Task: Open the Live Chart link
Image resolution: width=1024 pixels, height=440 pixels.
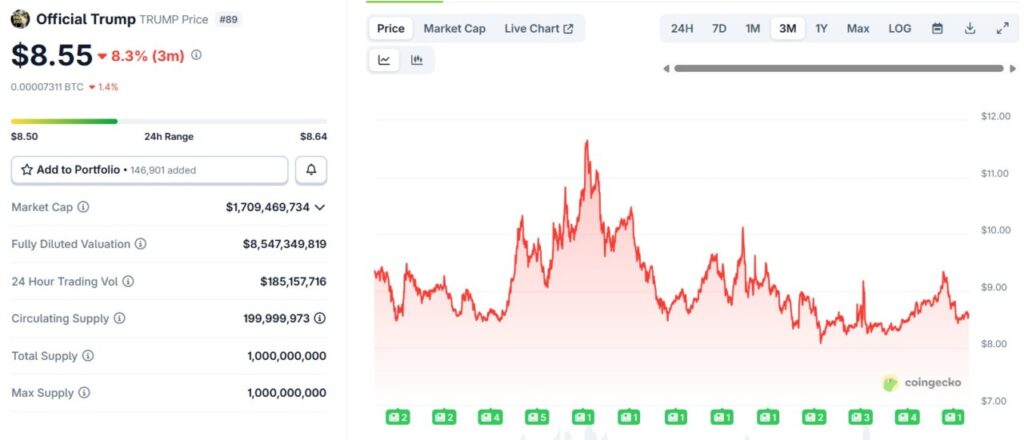Action: (539, 29)
